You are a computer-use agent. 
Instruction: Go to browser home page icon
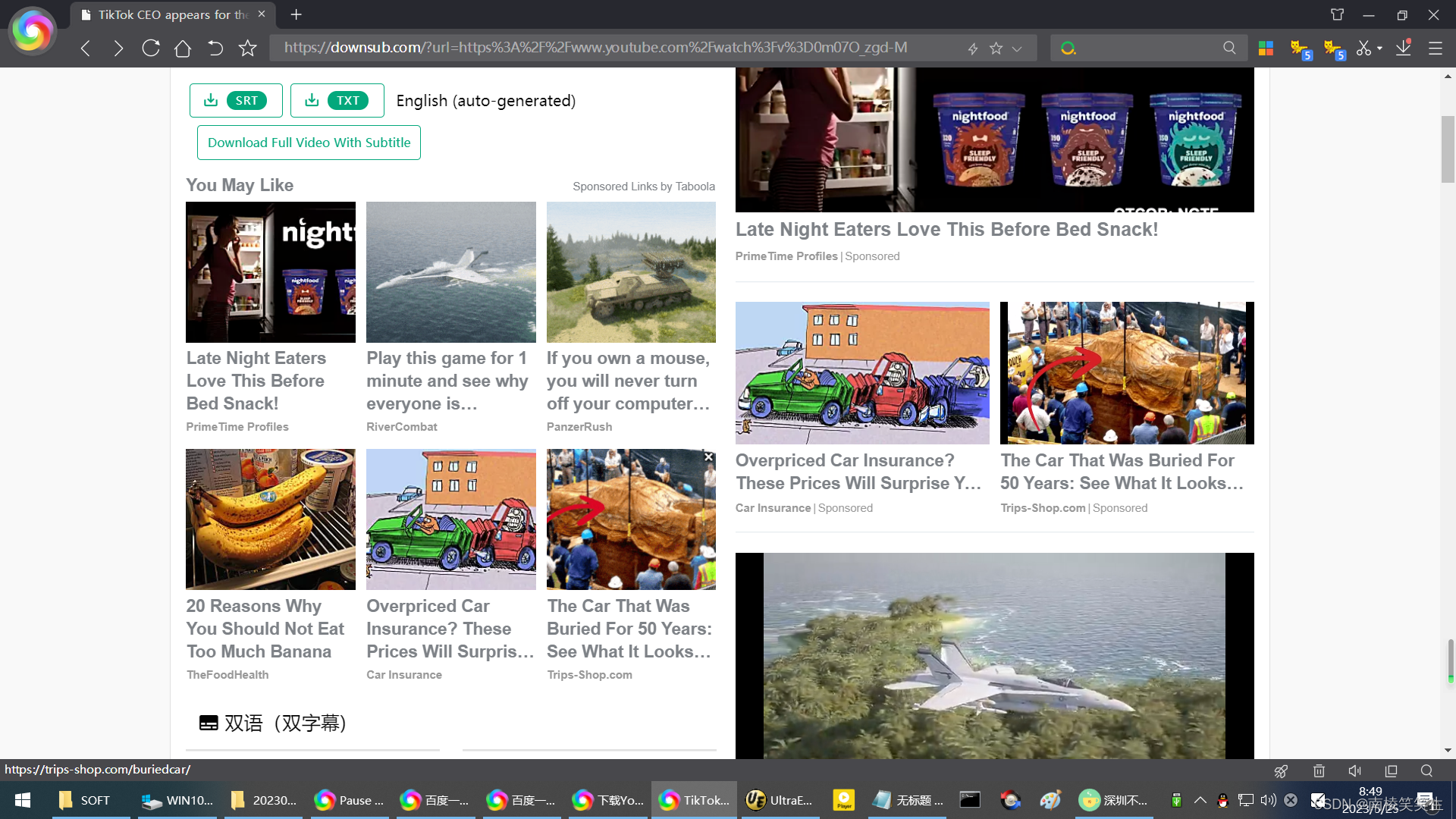(183, 48)
